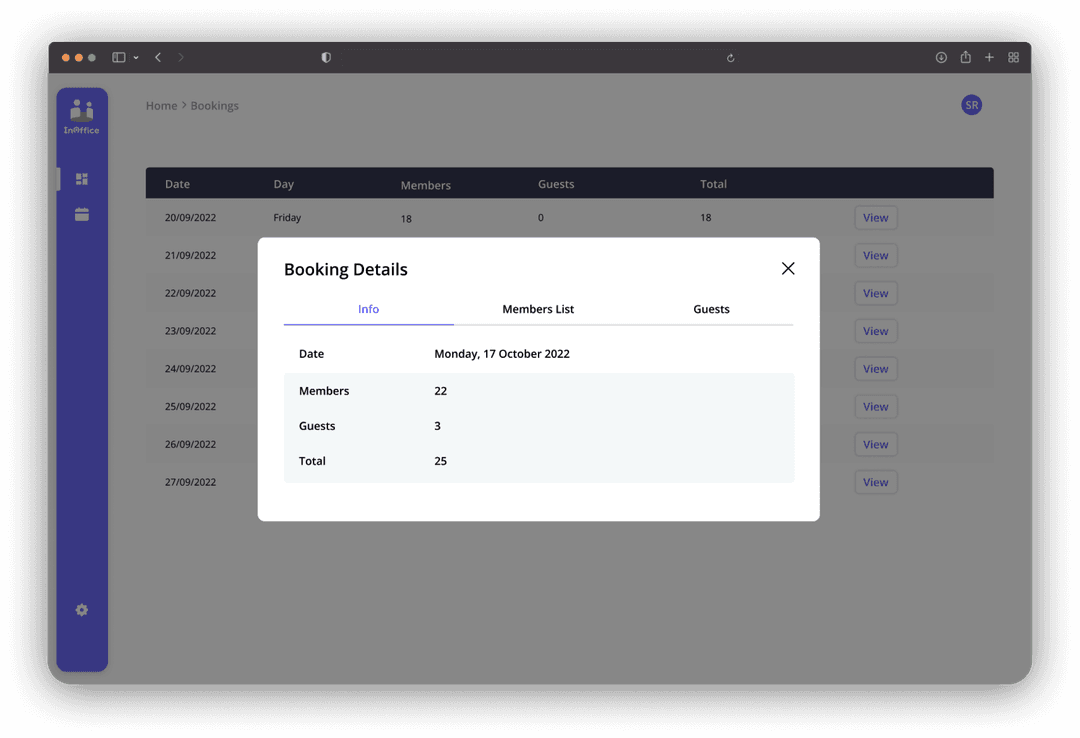Expand the sidebar toggle dropdown arrow
Image resolution: width=1080 pixels, height=738 pixels.
(x=136, y=58)
